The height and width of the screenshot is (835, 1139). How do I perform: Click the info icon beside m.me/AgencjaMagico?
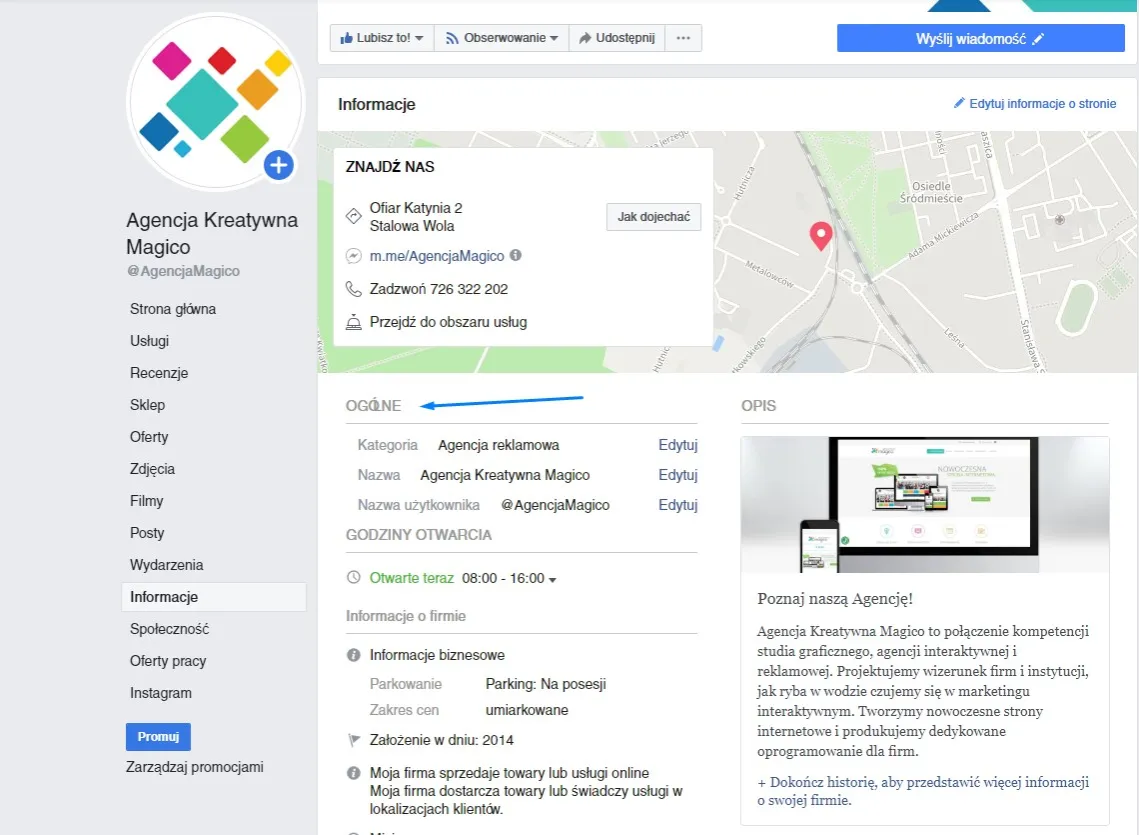(516, 256)
